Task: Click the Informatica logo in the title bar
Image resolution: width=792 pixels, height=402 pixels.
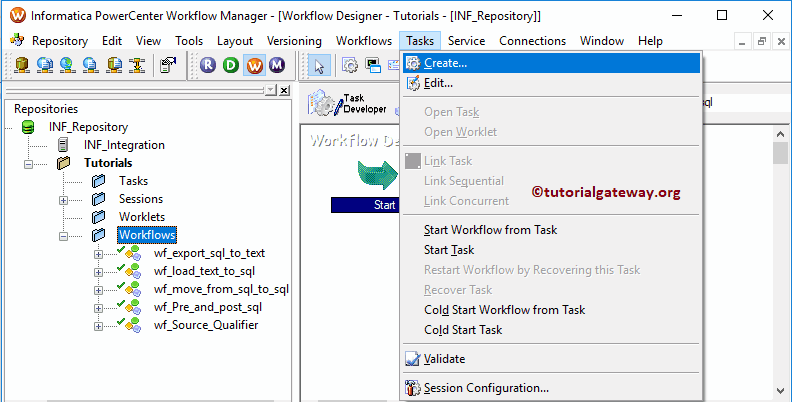Action: (x=18, y=16)
